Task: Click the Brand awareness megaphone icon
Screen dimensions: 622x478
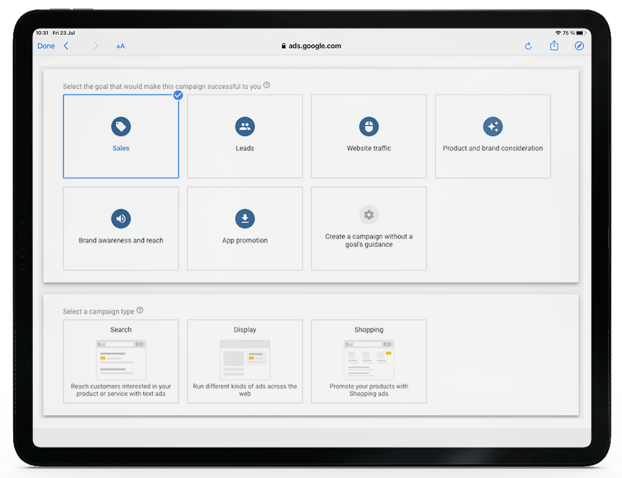Action: point(121,219)
